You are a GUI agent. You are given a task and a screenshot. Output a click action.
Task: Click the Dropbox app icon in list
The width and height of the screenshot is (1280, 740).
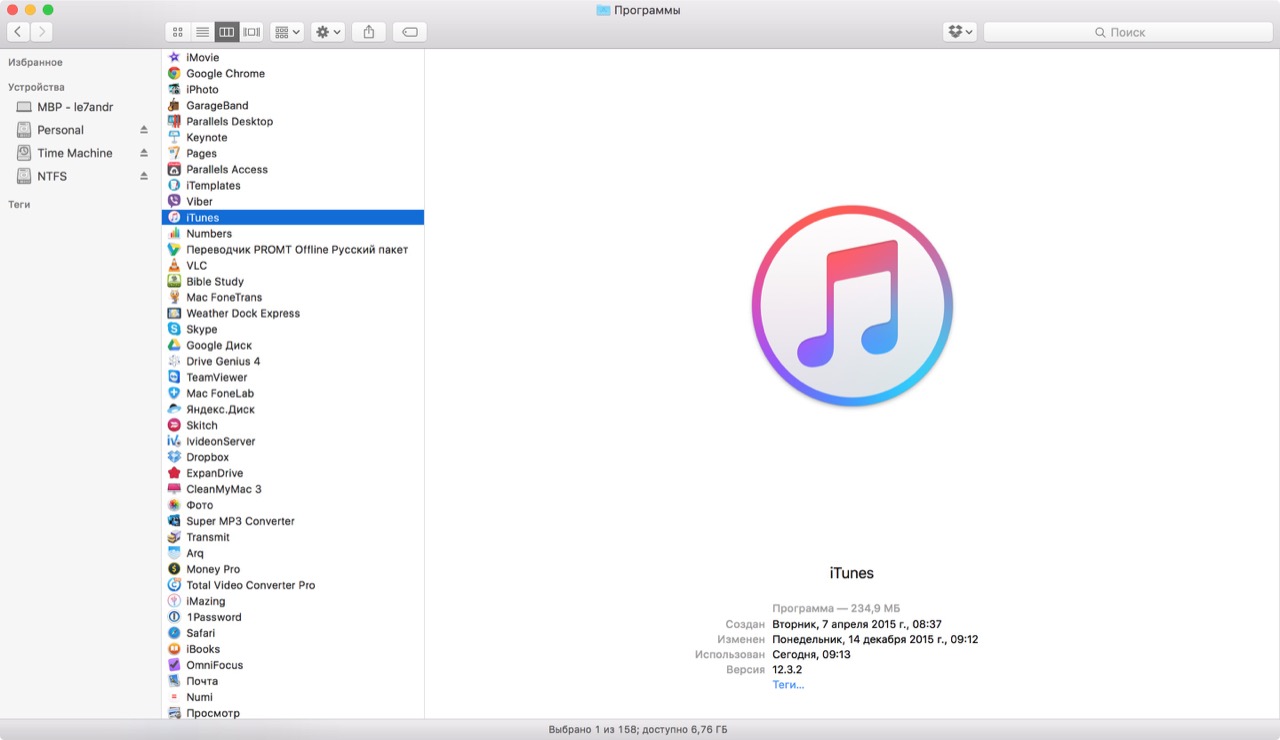[174, 457]
